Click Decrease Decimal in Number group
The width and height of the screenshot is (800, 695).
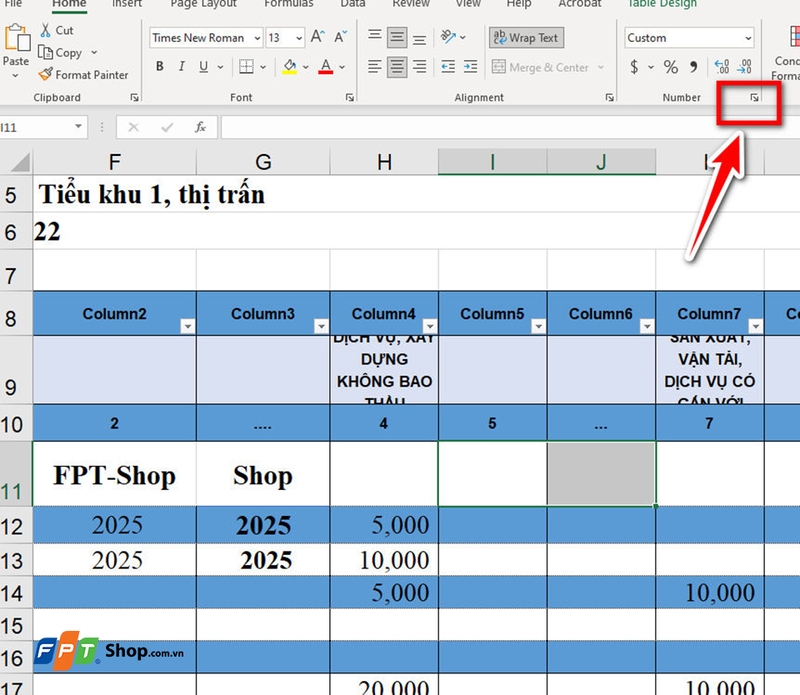click(743, 66)
